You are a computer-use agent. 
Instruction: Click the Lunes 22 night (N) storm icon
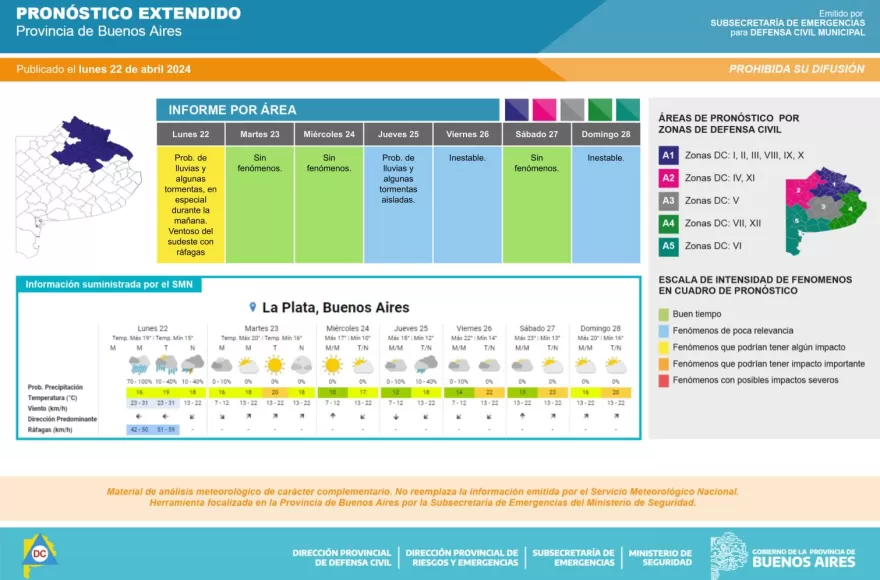click(192, 365)
